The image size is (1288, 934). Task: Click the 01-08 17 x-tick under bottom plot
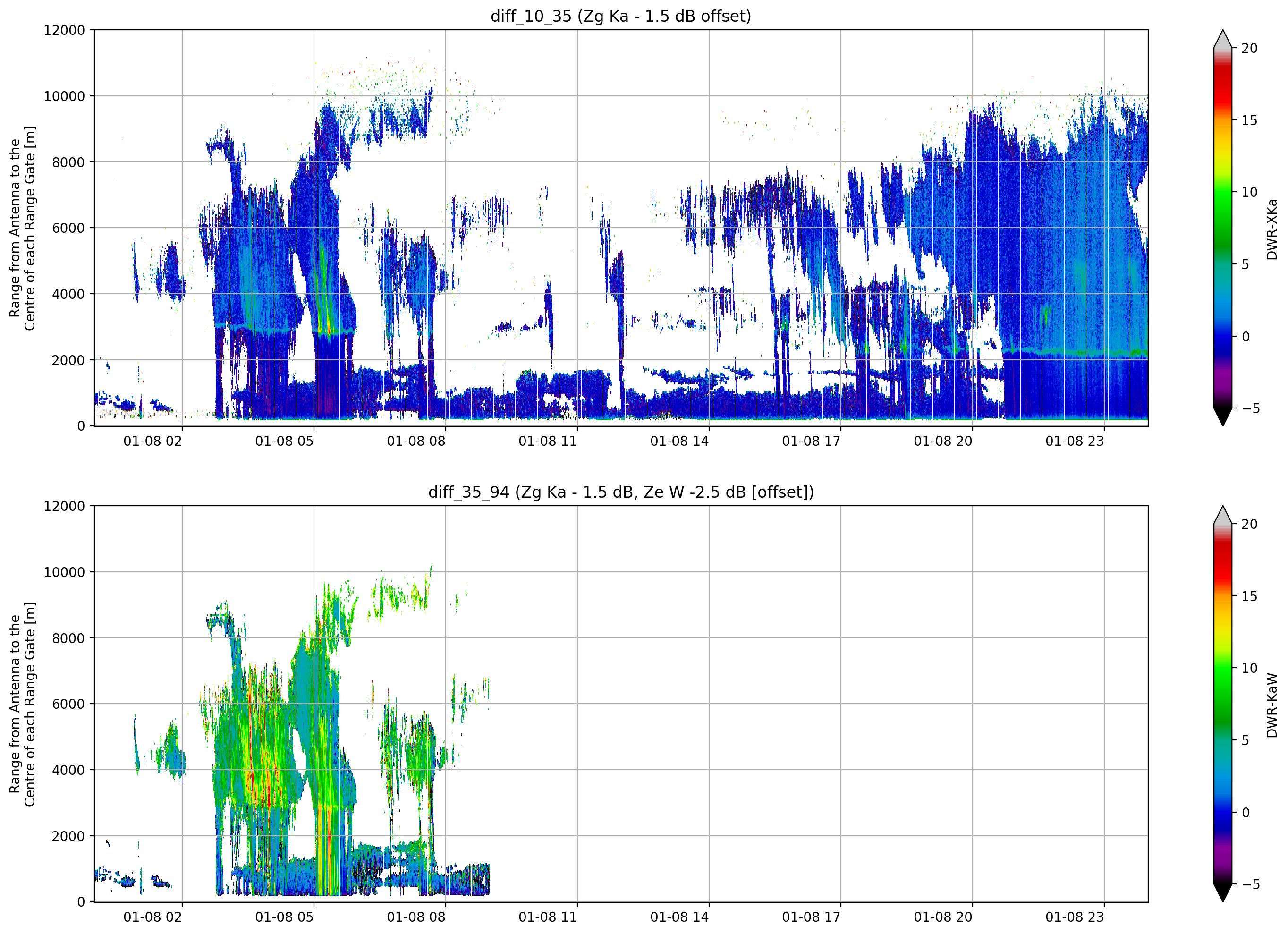point(812,917)
